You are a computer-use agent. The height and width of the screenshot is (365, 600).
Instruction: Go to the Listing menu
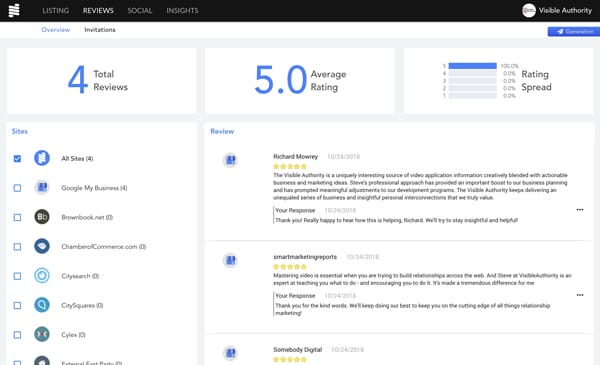click(56, 11)
